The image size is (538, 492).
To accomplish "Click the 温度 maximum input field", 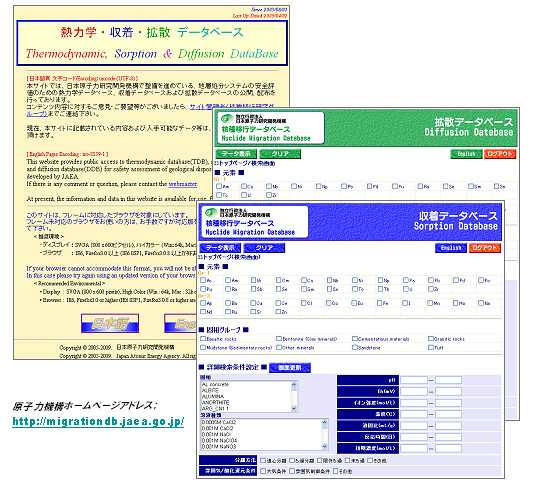I will [448, 414].
